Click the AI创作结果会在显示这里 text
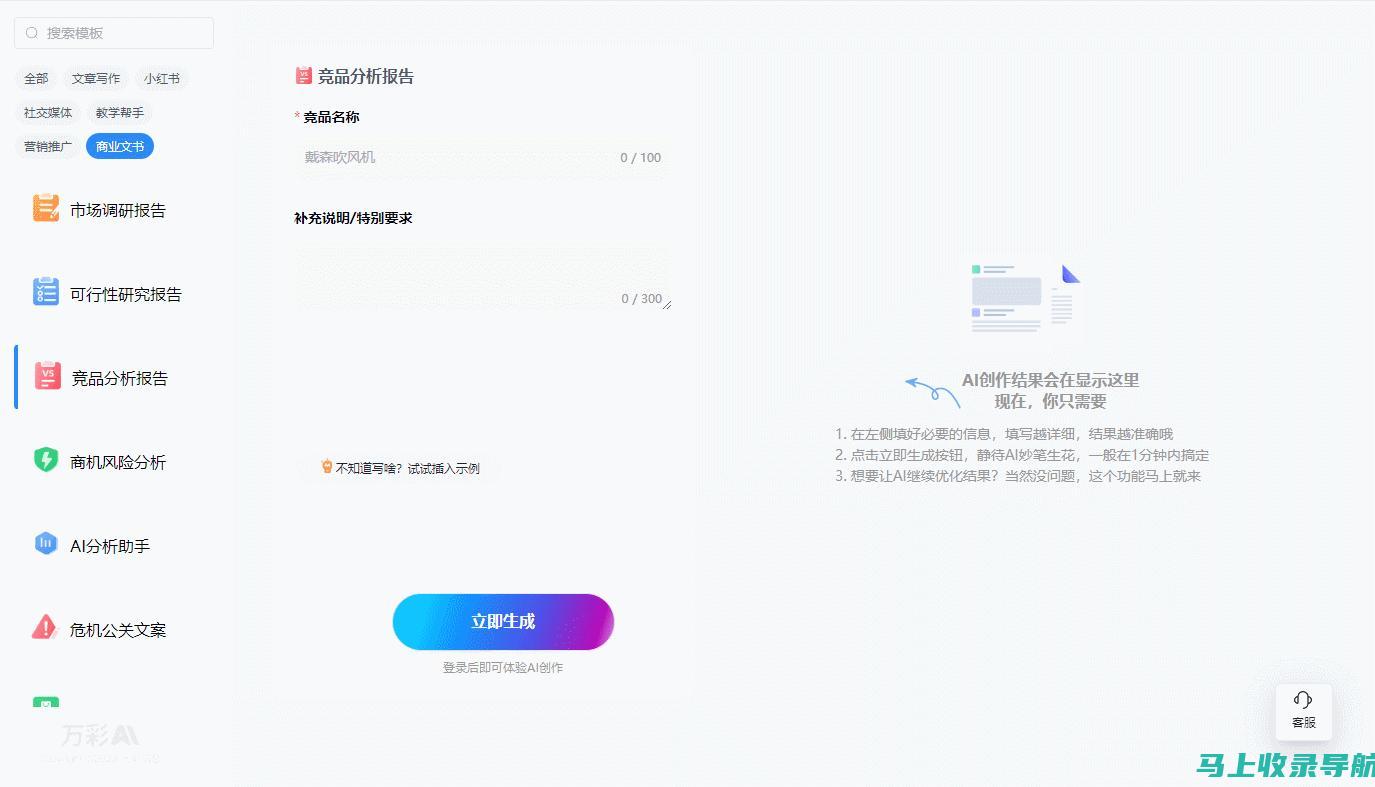1375x787 pixels. [1050, 380]
